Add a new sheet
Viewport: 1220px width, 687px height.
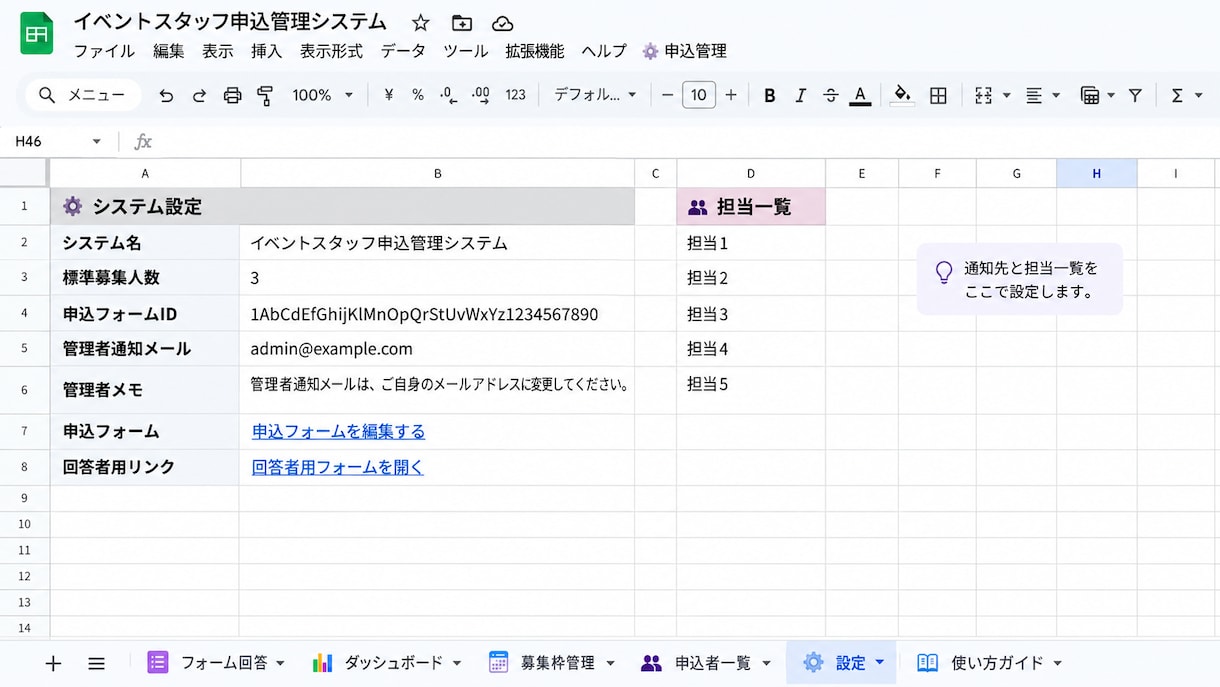coord(53,663)
